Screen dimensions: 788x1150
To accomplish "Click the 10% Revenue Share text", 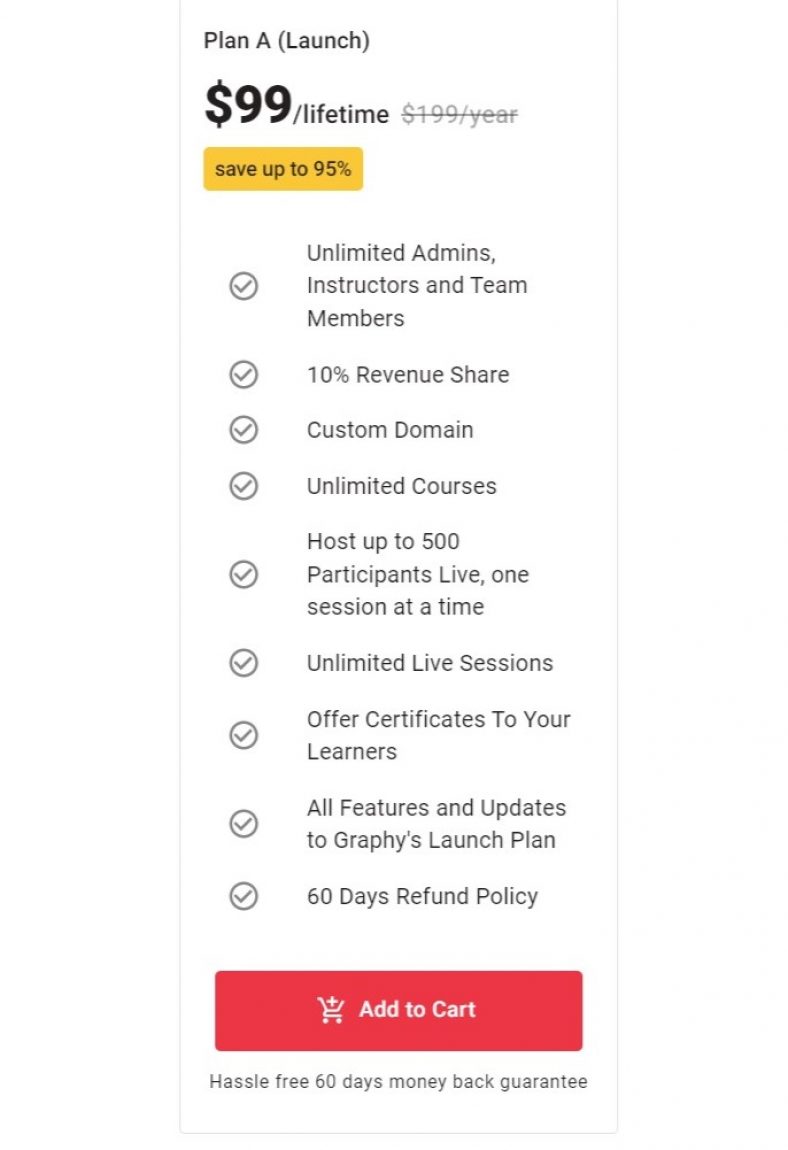I will 408,375.
